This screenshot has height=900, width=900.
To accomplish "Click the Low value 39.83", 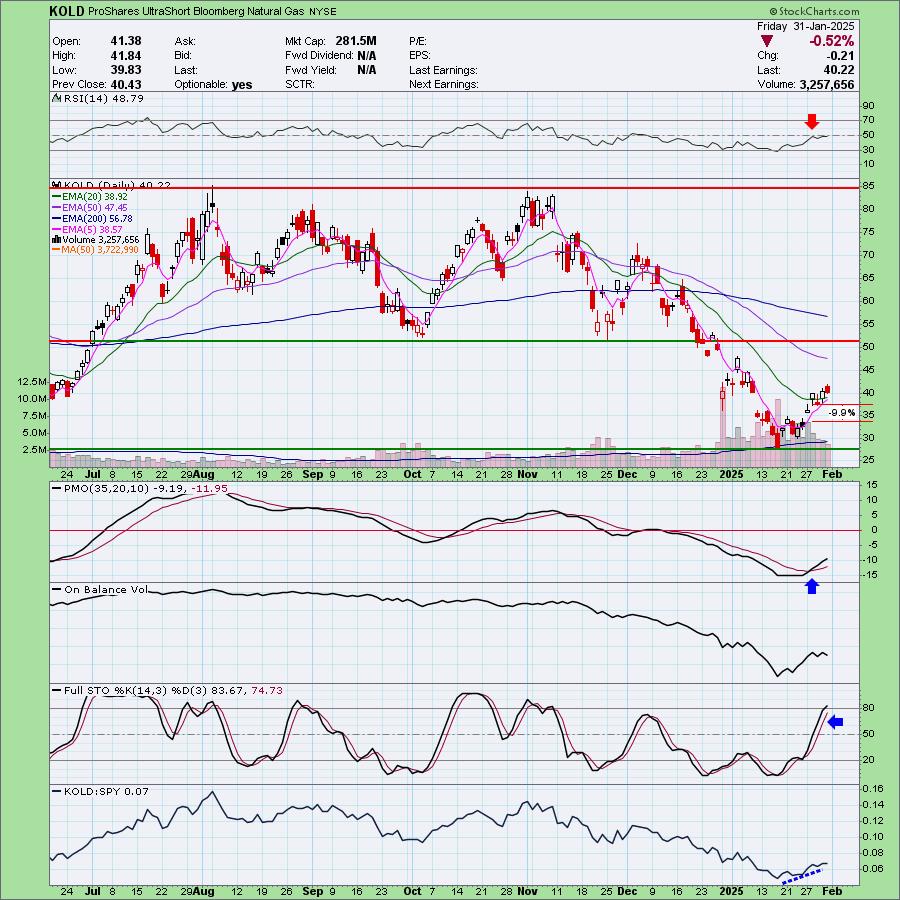I will [x=126, y=69].
